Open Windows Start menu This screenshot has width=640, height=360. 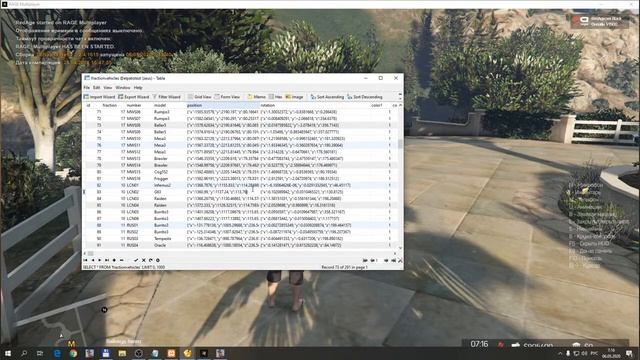8,353
